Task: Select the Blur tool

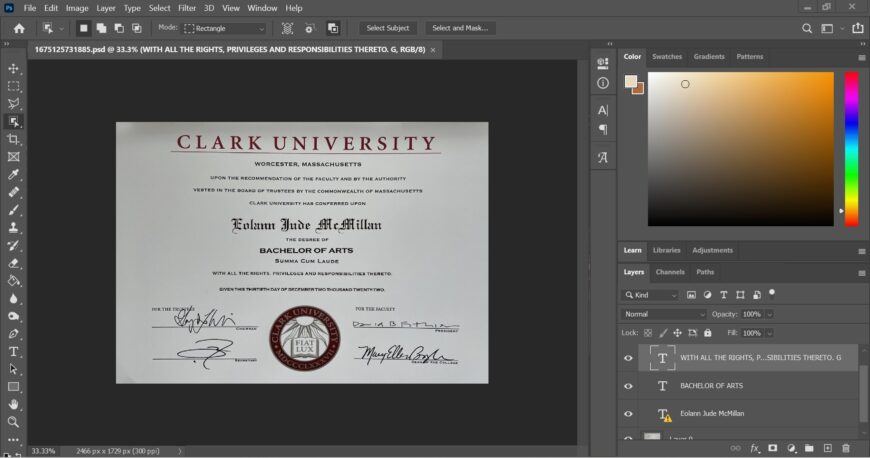Action: [13, 299]
